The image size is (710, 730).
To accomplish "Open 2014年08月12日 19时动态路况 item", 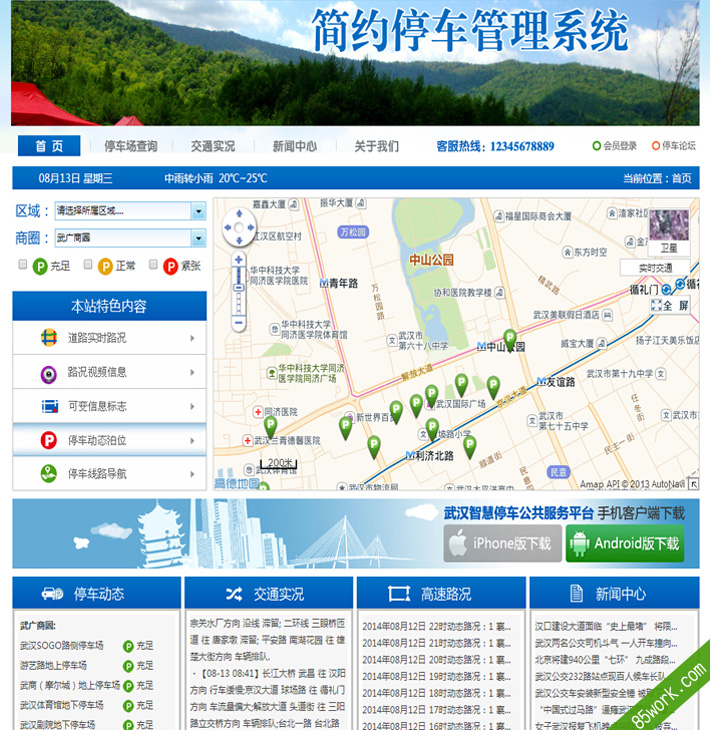I will (x=437, y=676).
